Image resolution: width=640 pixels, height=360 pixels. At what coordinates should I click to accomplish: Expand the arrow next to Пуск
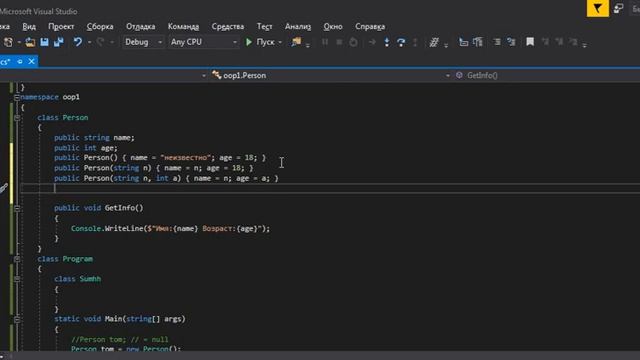[x=280, y=42]
